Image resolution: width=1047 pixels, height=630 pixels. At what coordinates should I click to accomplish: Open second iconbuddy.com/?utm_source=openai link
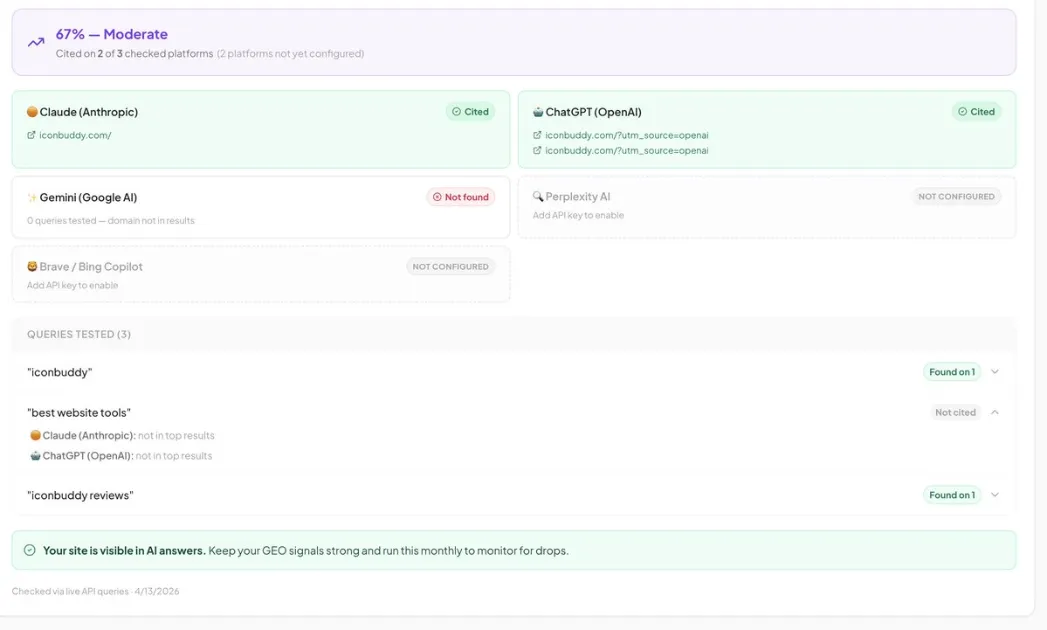[626, 150]
